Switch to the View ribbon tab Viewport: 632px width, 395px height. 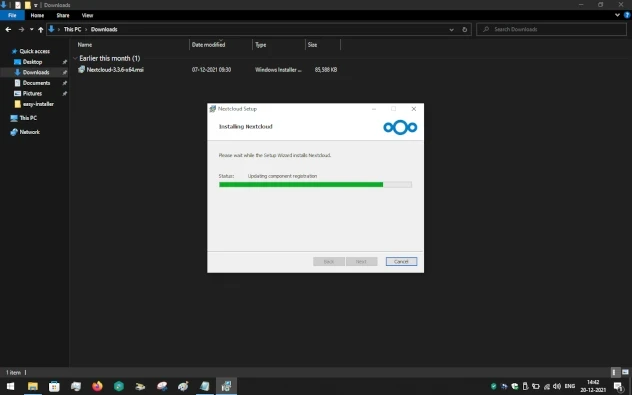[87, 15]
